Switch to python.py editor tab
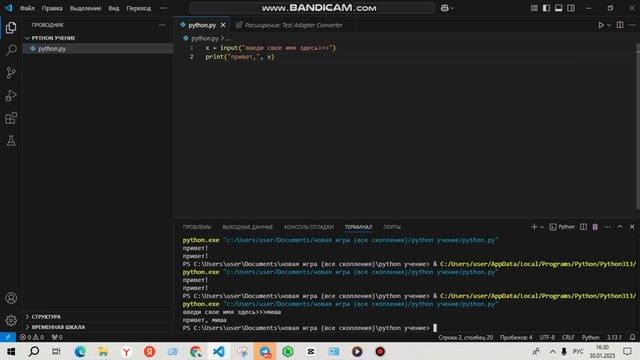 pos(202,25)
